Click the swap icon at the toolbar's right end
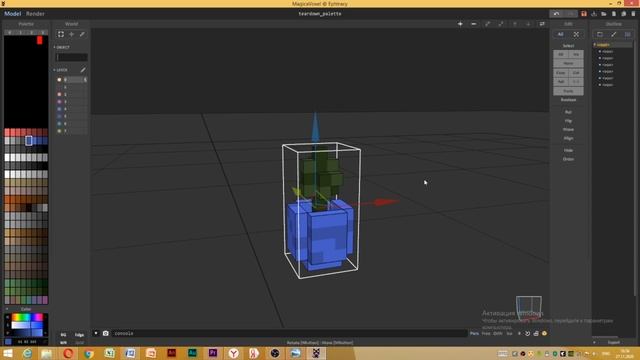 542,24
